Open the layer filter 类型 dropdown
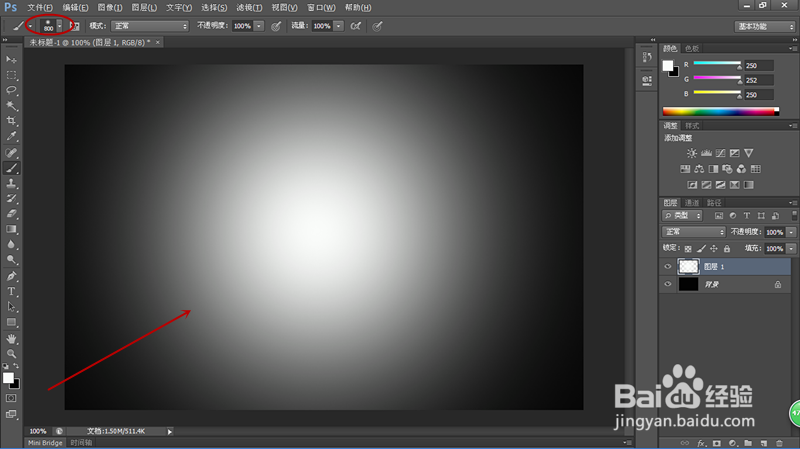 tap(682, 216)
